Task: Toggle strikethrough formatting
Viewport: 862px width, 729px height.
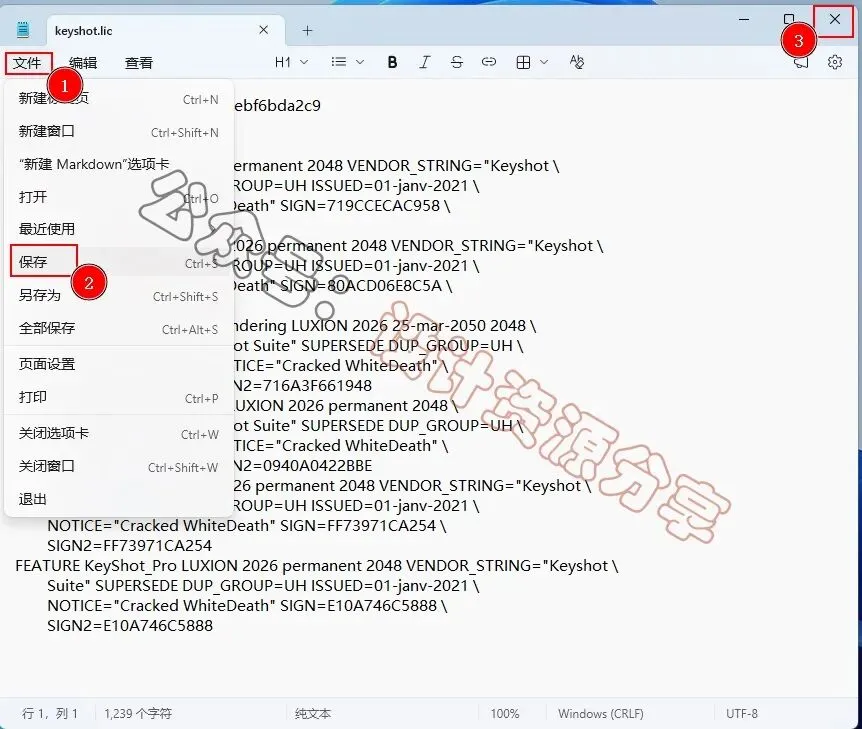Action: (x=457, y=62)
